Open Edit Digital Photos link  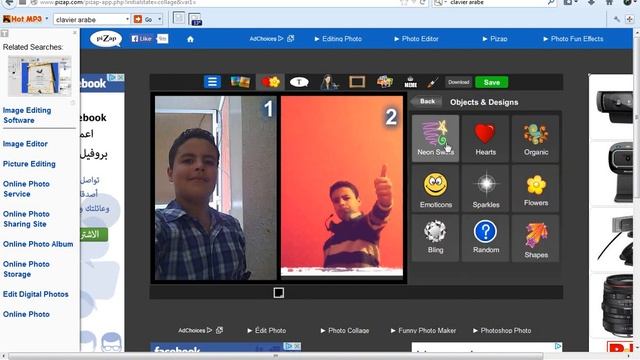36,294
